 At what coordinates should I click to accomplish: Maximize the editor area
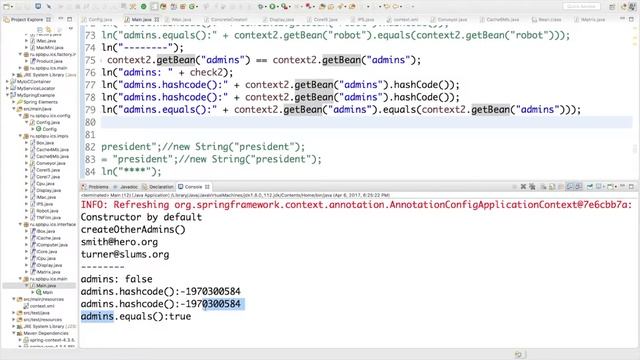pyautogui.click(x=631, y=19)
